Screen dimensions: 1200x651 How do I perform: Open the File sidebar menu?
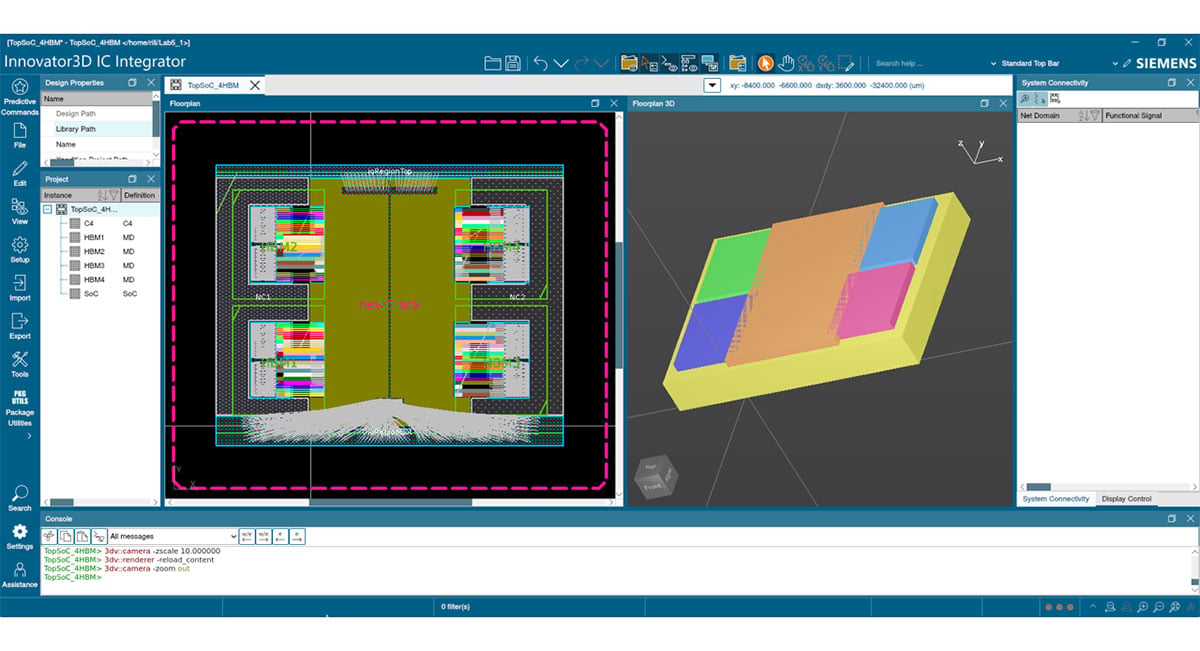pyautogui.click(x=19, y=136)
